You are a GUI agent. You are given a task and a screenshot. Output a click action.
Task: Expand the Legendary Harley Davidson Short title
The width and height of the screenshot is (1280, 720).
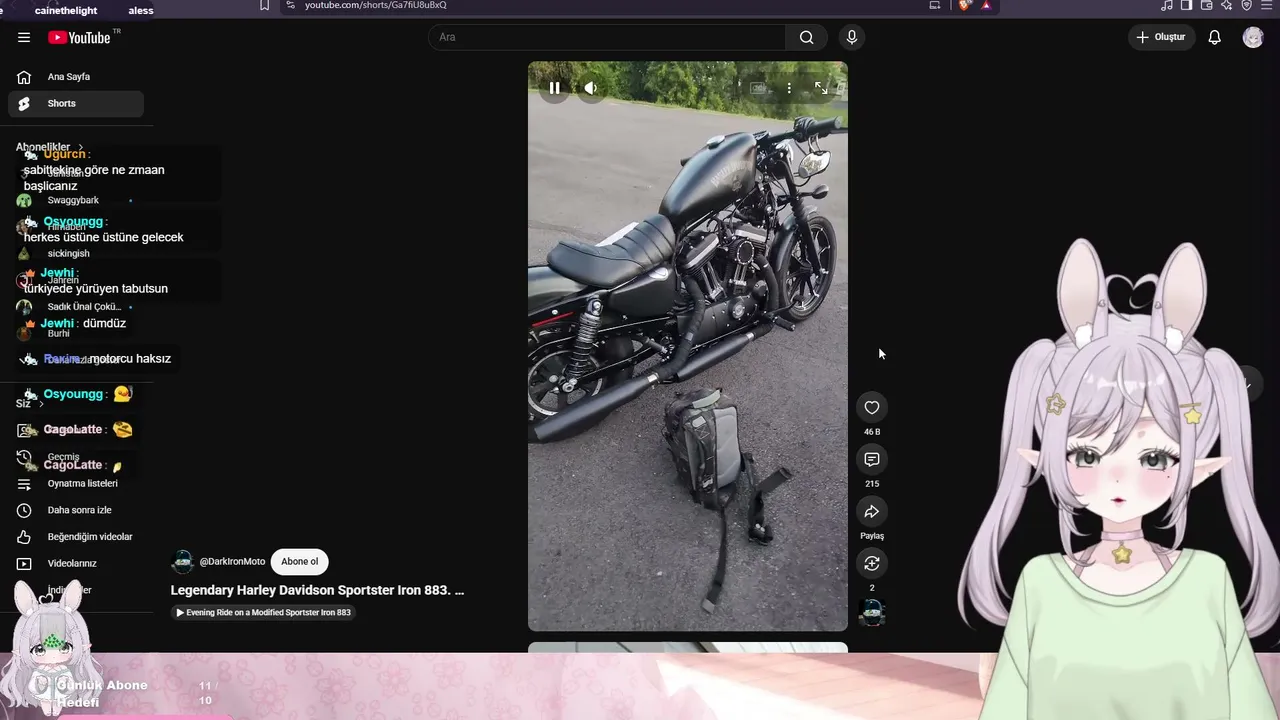click(317, 590)
